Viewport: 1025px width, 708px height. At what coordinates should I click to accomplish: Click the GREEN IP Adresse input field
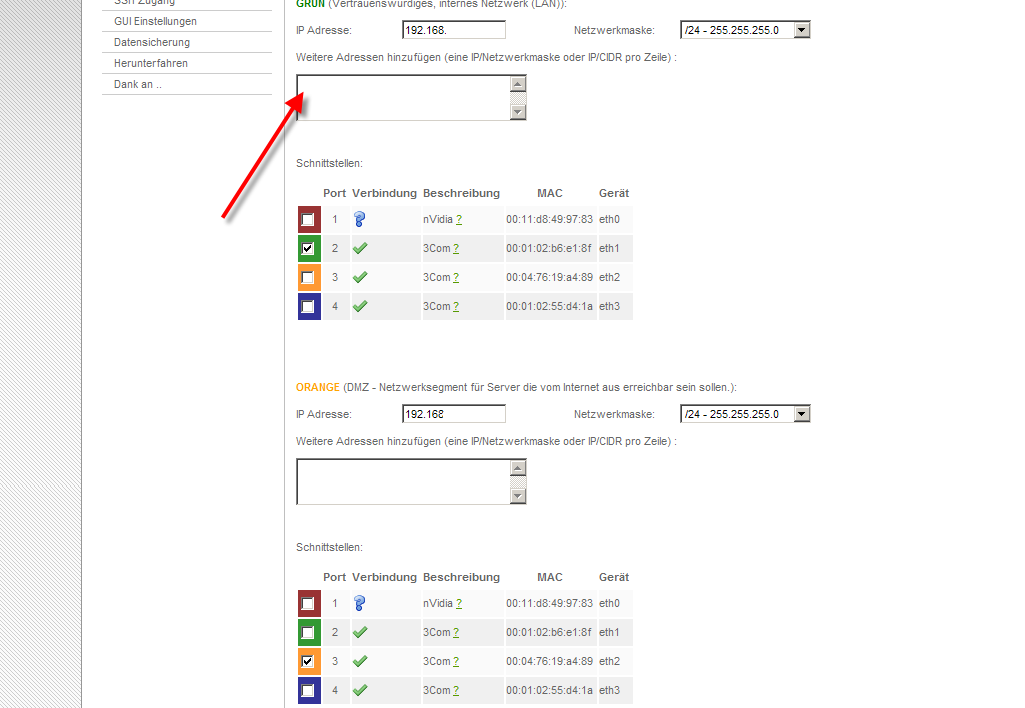[453, 30]
